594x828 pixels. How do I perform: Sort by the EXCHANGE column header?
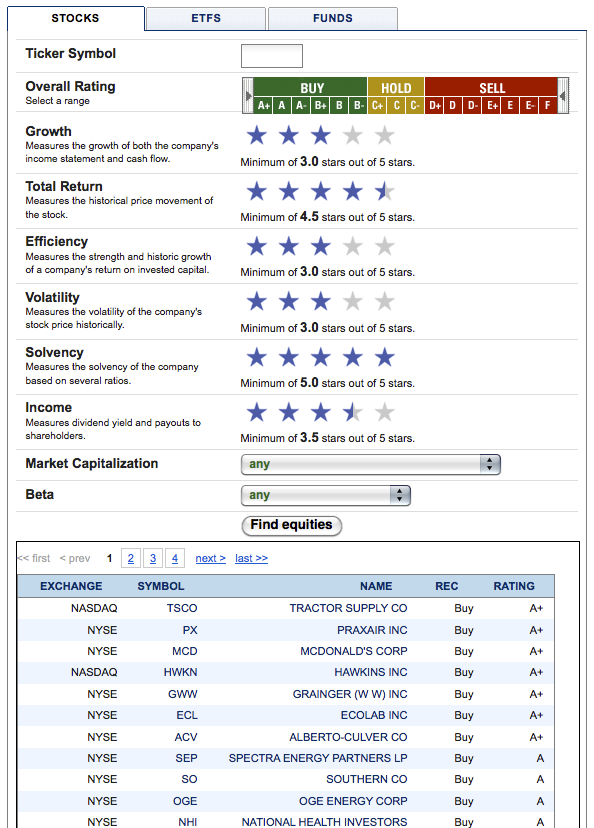[71, 586]
